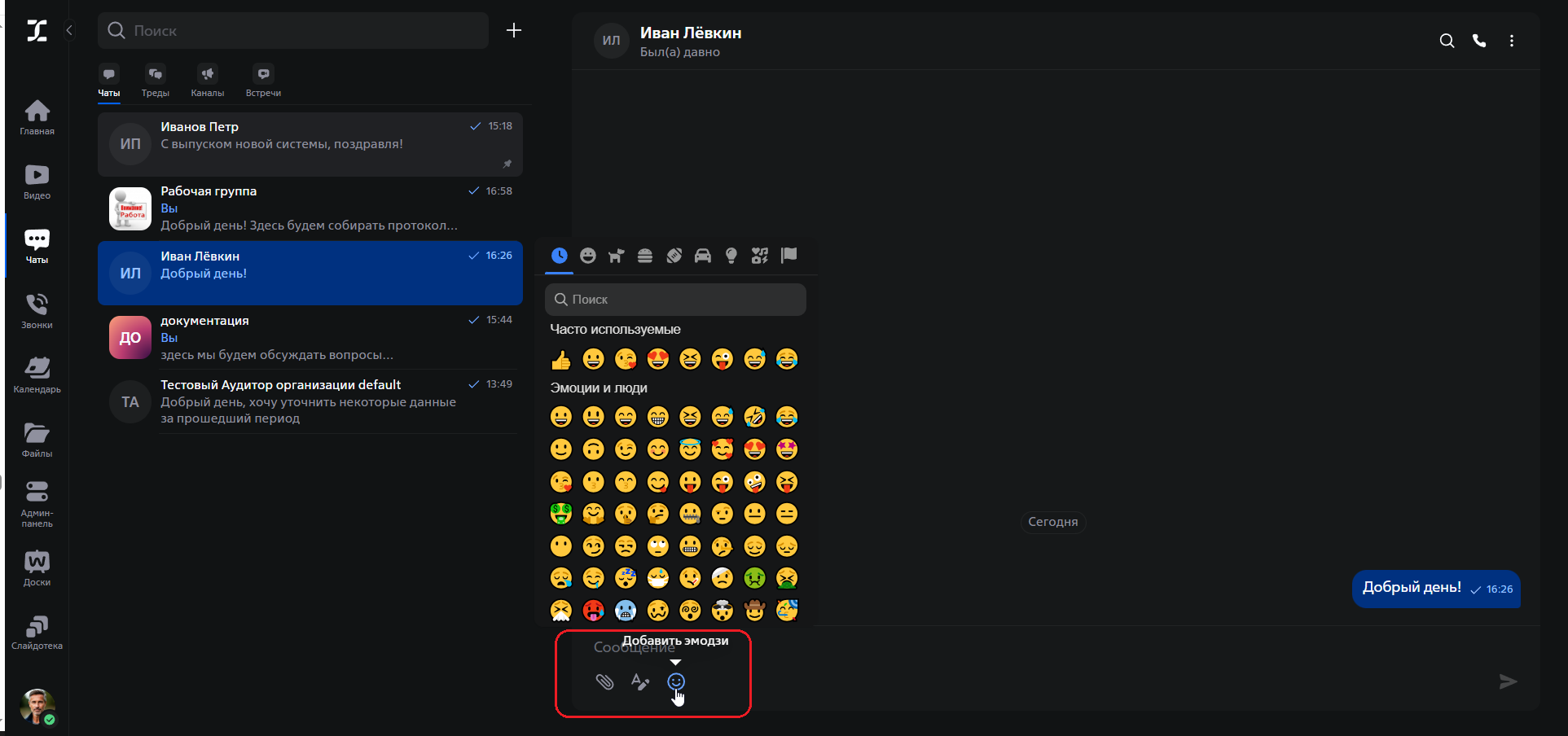This screenshot has height=736, width=1568.
Task: Open the three-dot chat options menu
Action: point(1512,41)
